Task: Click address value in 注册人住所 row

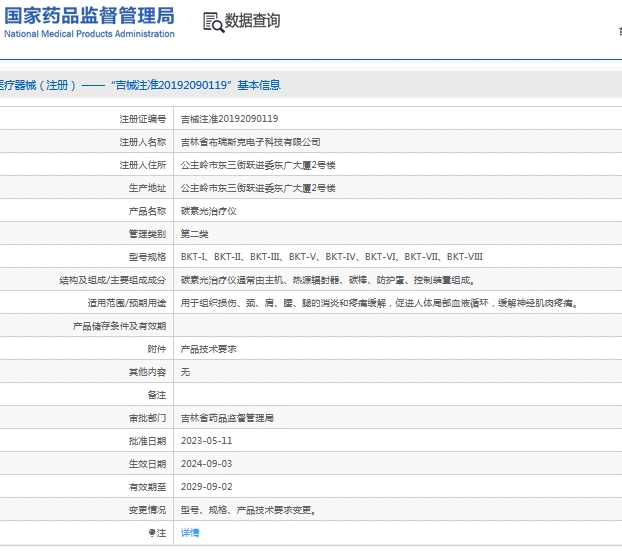Action: [x=258, y=165]
